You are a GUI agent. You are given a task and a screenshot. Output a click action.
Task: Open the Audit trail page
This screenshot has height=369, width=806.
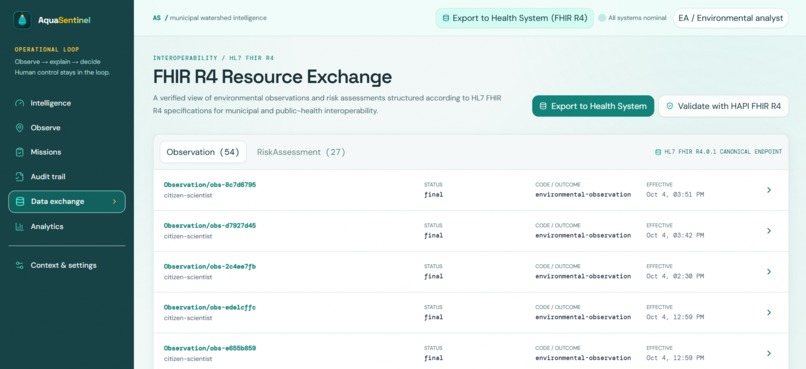(x=67, y=177)
